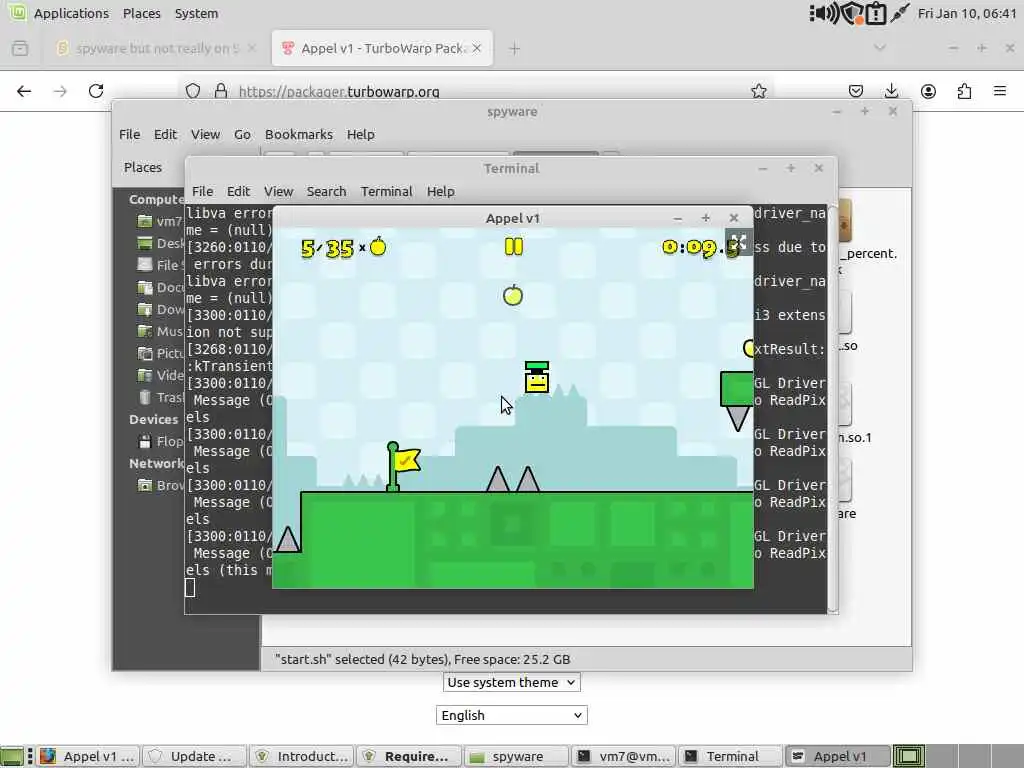Open the Terminal window's Help menu
This screenshot has height=768, width=1024.
441,191
